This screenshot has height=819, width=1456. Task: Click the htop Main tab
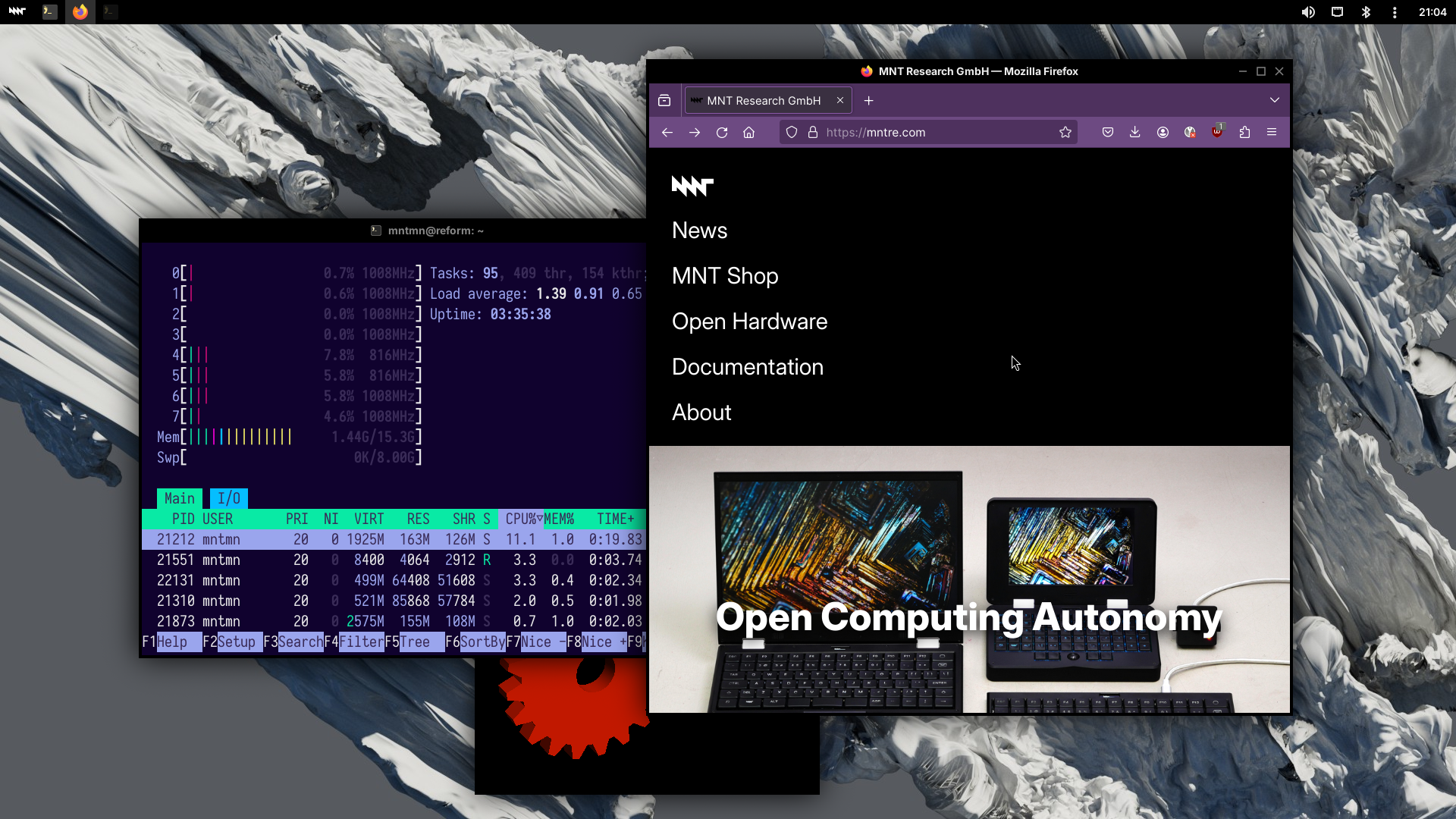pos(180,498)
